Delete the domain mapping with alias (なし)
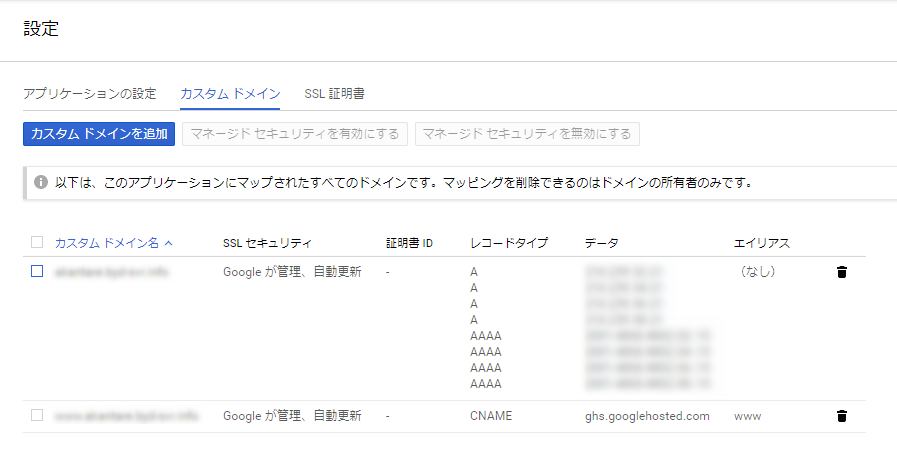The image size is (897, 467). (842, 272)
